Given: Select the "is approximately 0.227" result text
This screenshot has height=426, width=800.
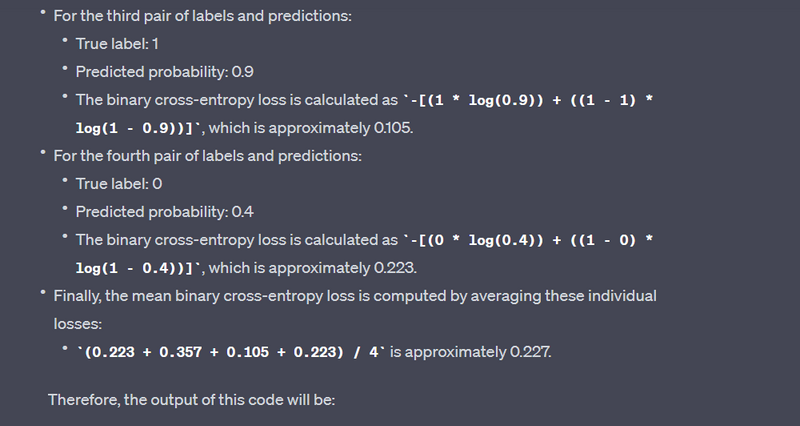Looking at the screenshot, I should point(472,352).
